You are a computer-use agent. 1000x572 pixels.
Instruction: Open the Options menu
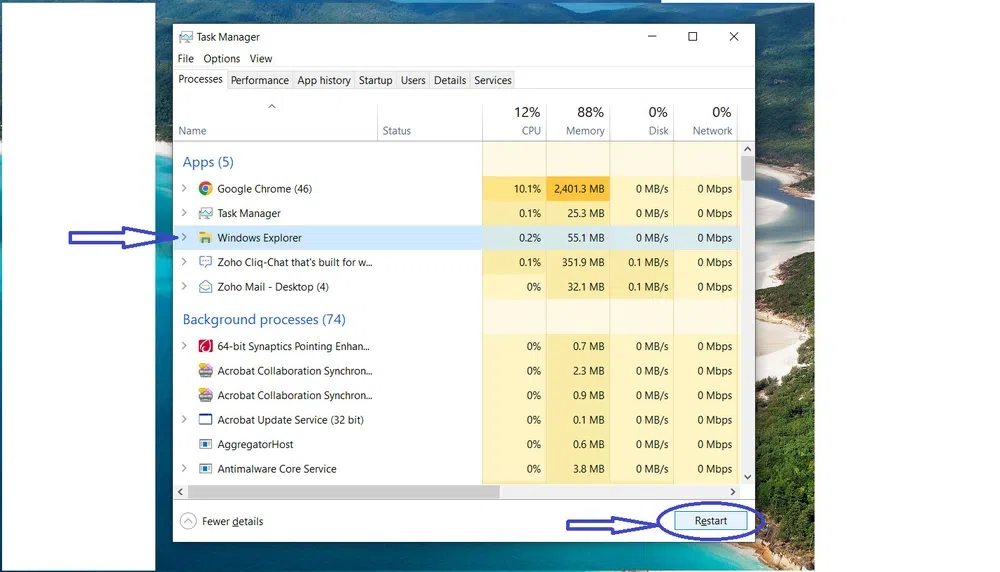click(222, 59)
